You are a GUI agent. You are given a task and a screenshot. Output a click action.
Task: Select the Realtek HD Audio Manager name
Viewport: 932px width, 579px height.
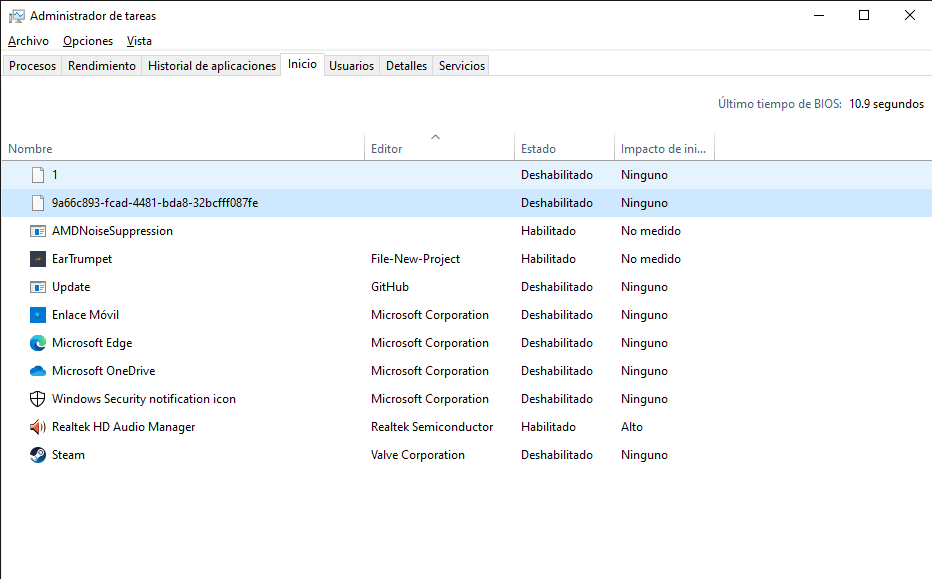coord(124,427)
